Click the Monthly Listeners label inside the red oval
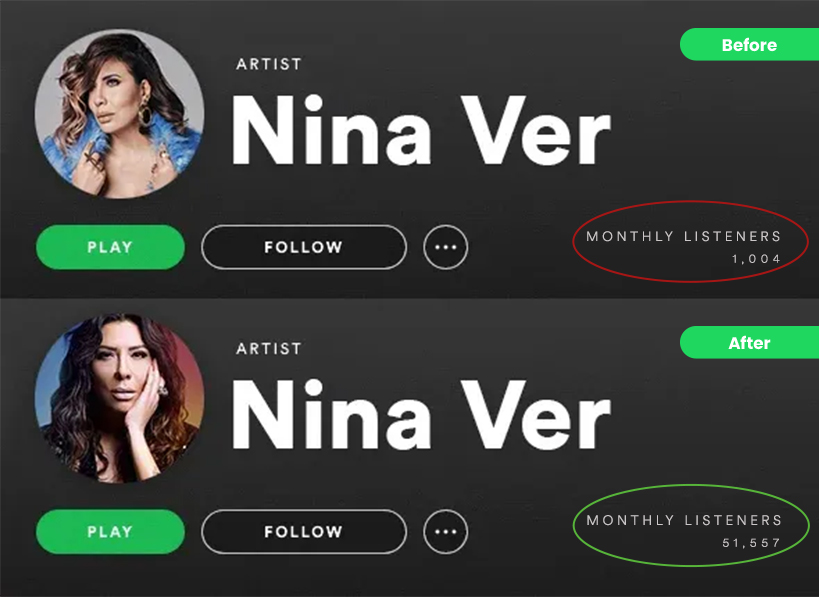819x597 pixels. pos(684,237)
